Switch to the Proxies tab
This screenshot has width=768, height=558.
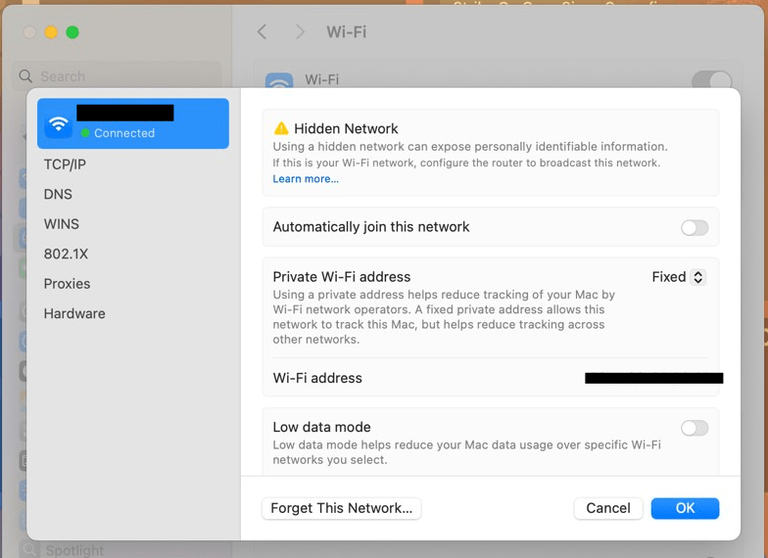tap(67, 284)
